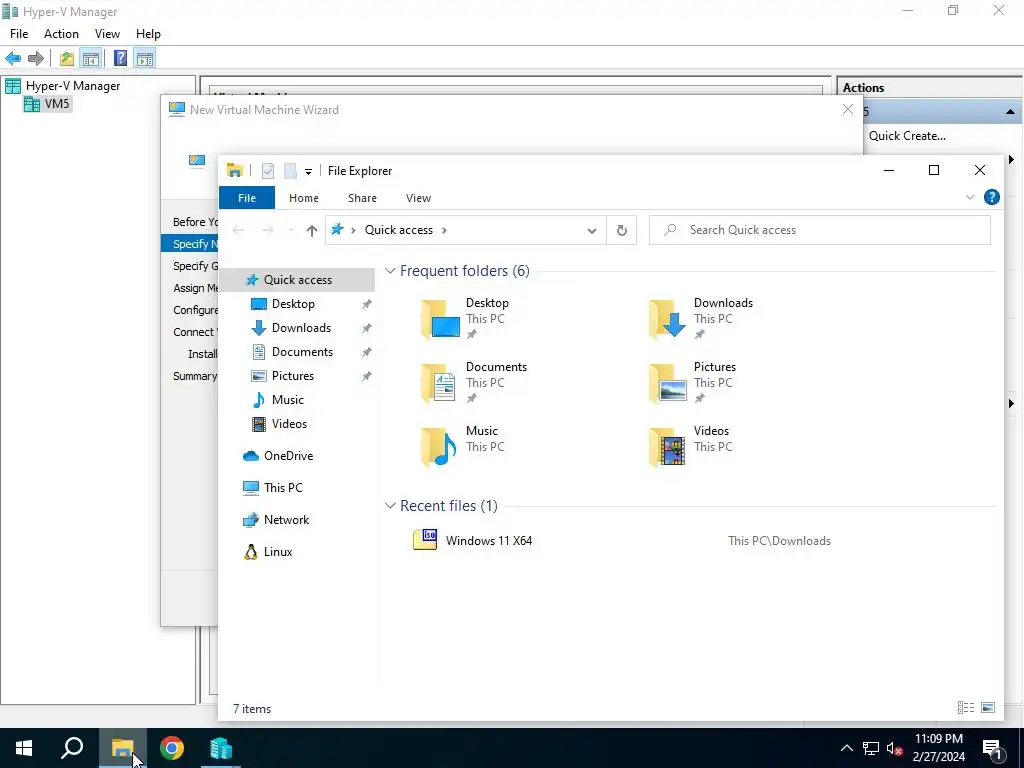Show hidden system tray icons chevron
This screenshot has width=1024, height=768.
pos(846,748)
